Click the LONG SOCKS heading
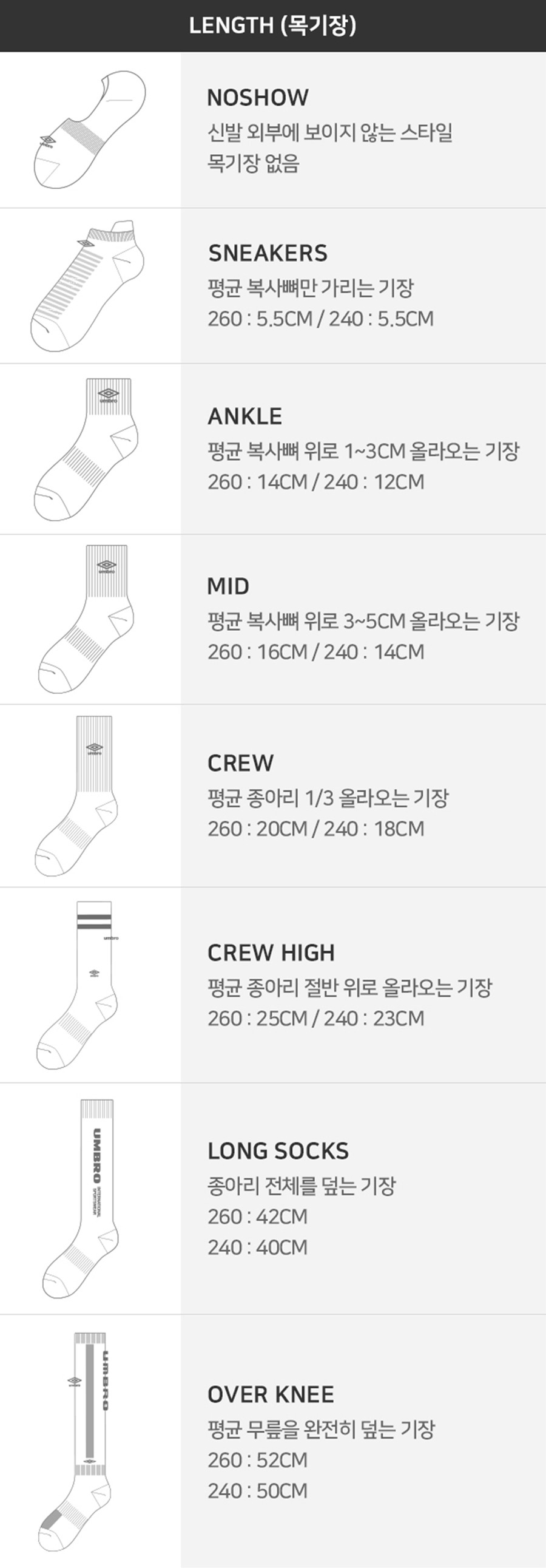The height and width of the screenshot is (1568, 546). click(278, 1150)
